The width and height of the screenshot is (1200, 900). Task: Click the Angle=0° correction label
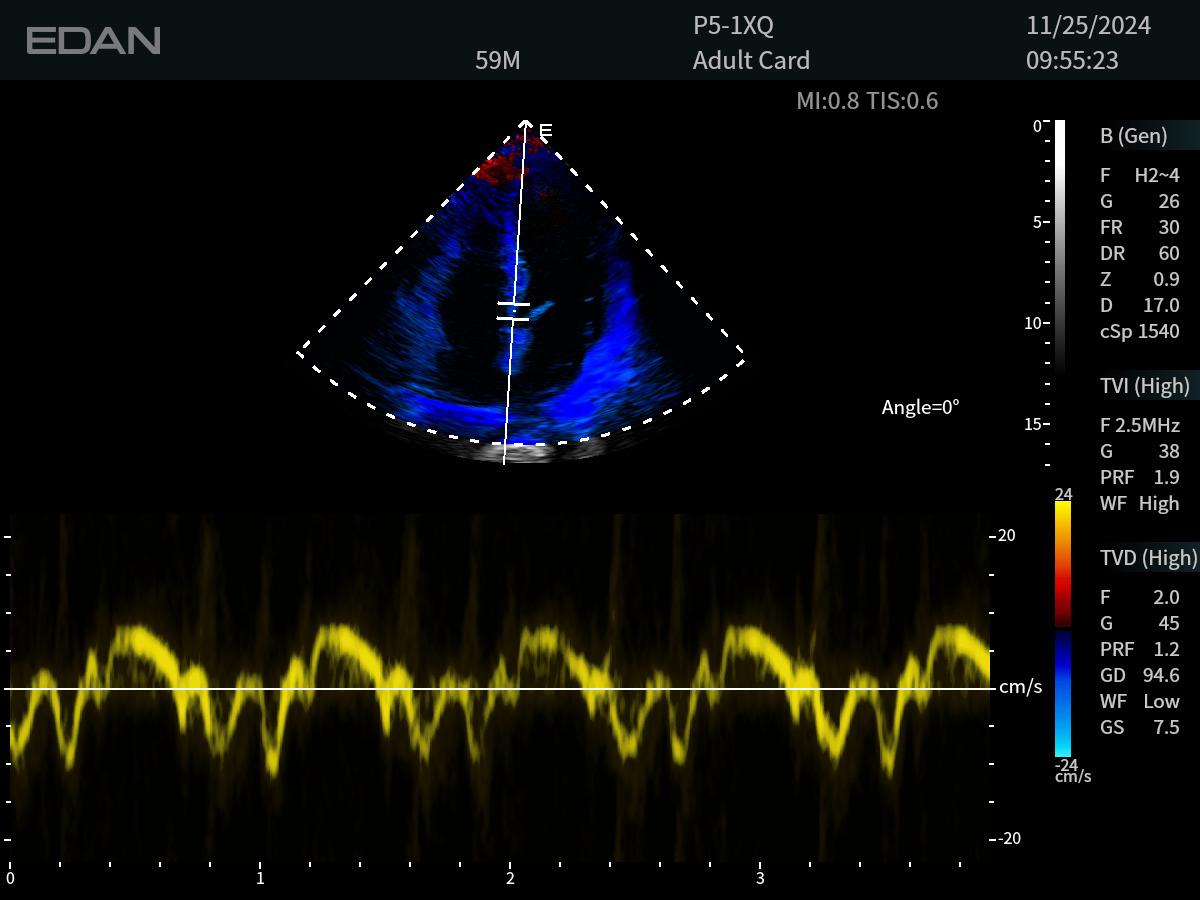(920, 407)
